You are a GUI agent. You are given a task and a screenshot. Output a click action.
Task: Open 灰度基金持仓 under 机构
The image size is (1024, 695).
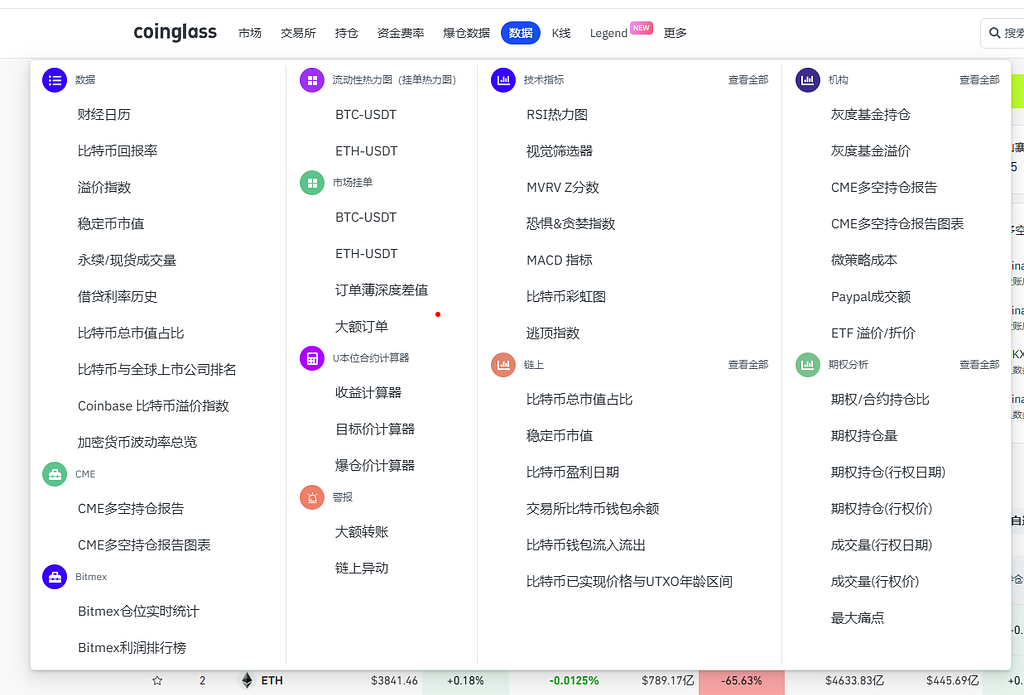pyautogui.click(x=870, y=115)
